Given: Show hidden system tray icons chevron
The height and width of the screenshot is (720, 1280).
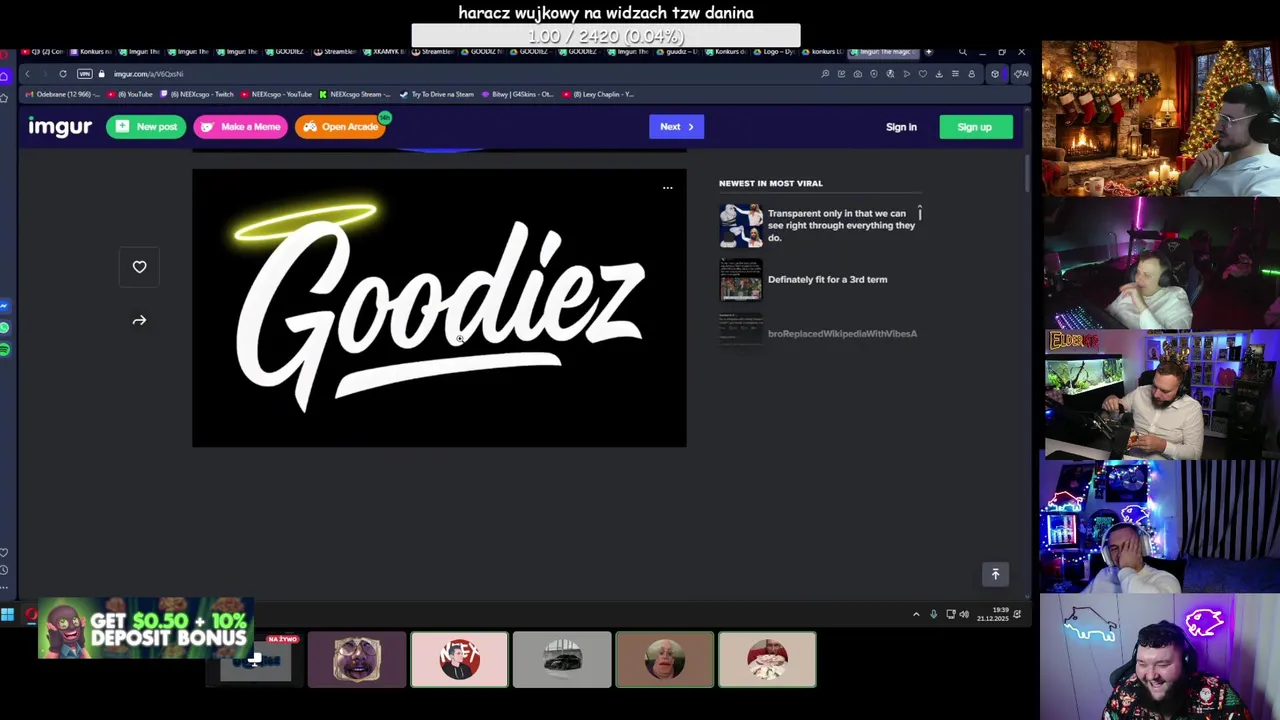Looking at the screenshot, I should 916,615.
